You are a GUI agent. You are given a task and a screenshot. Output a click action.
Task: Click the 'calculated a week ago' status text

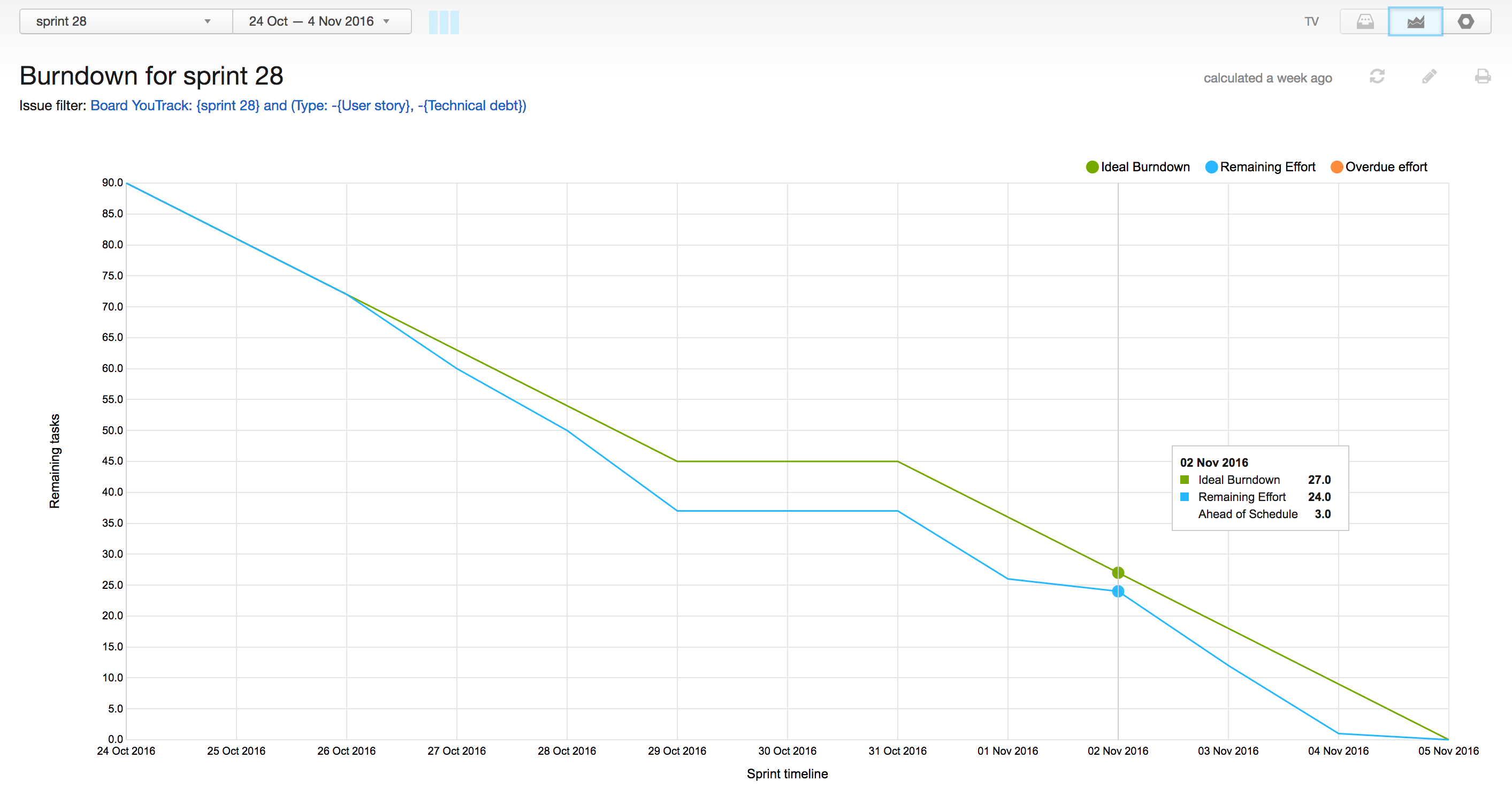1267,78
